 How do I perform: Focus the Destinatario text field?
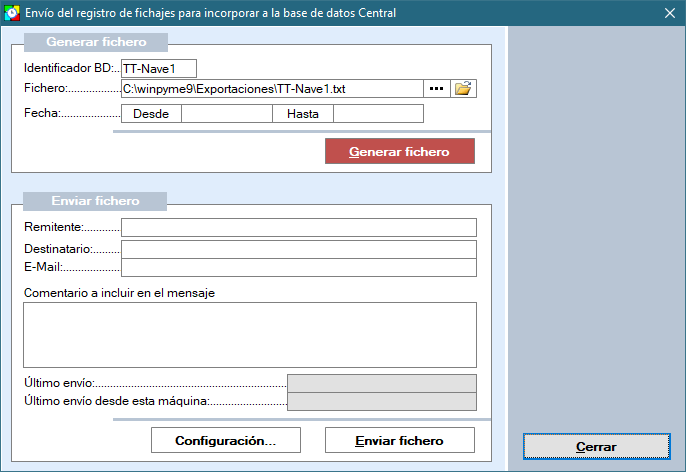298,248
